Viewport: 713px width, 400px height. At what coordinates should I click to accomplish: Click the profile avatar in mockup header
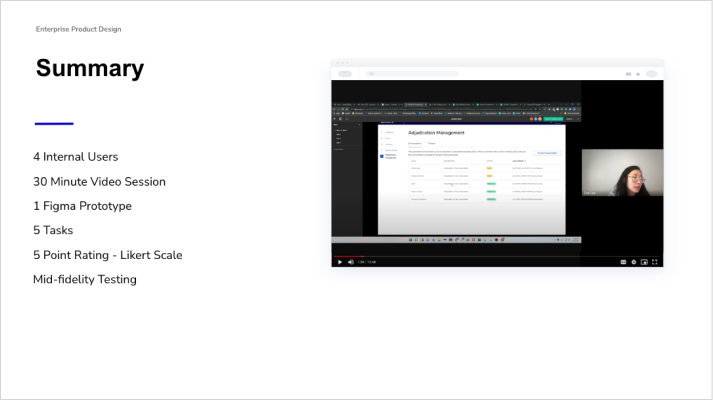click(x=651, y=73)
